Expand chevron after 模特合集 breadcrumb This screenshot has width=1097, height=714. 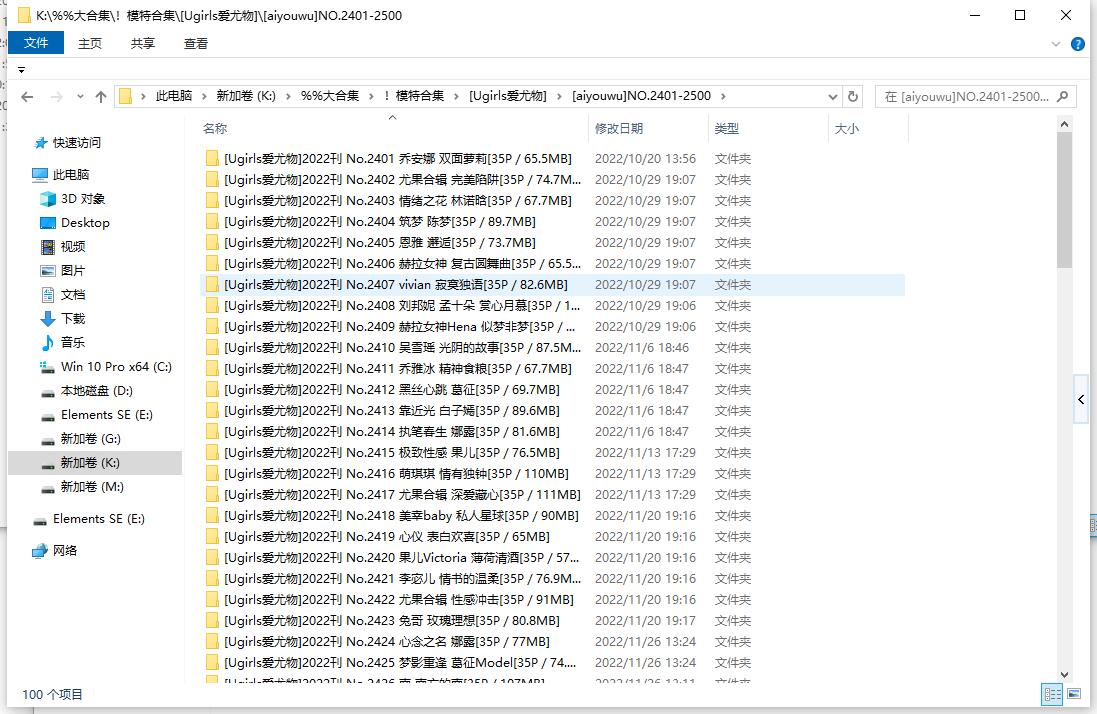456,97
